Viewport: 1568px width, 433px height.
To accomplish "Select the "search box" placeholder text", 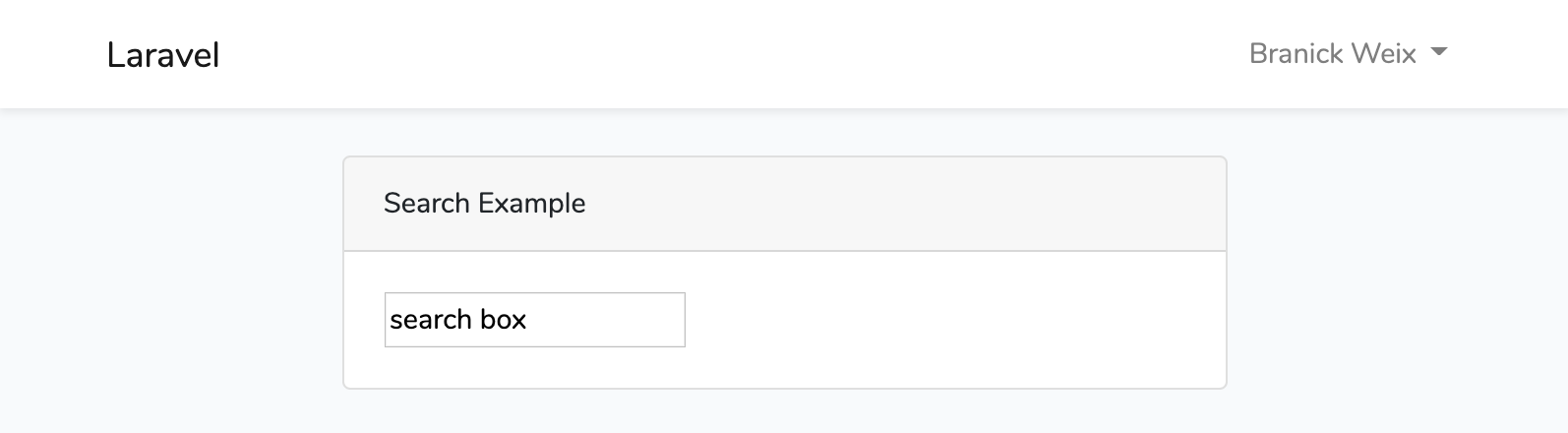I will point(458,320).
